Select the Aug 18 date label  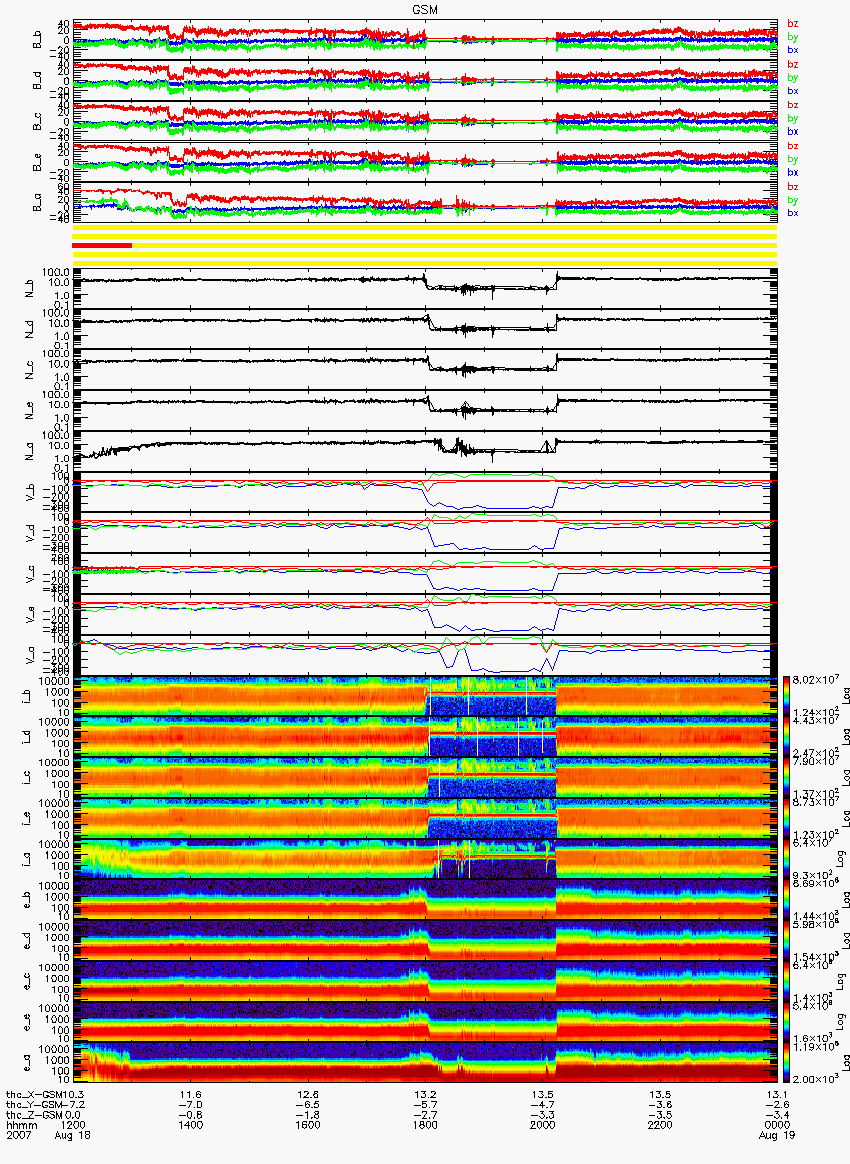pyautogui.click(x=72, y=1136)
